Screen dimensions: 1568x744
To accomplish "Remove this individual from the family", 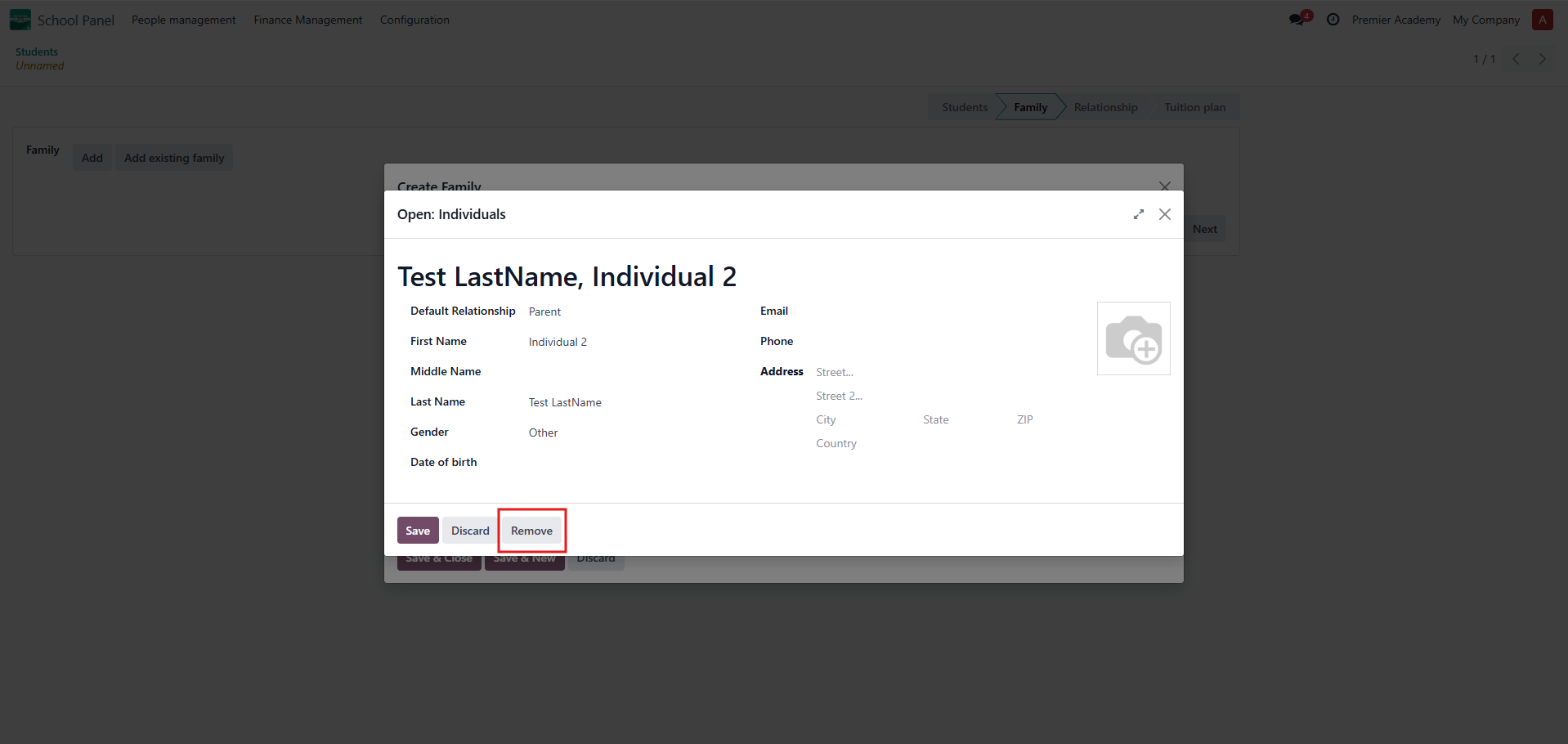I will [531, 531].
